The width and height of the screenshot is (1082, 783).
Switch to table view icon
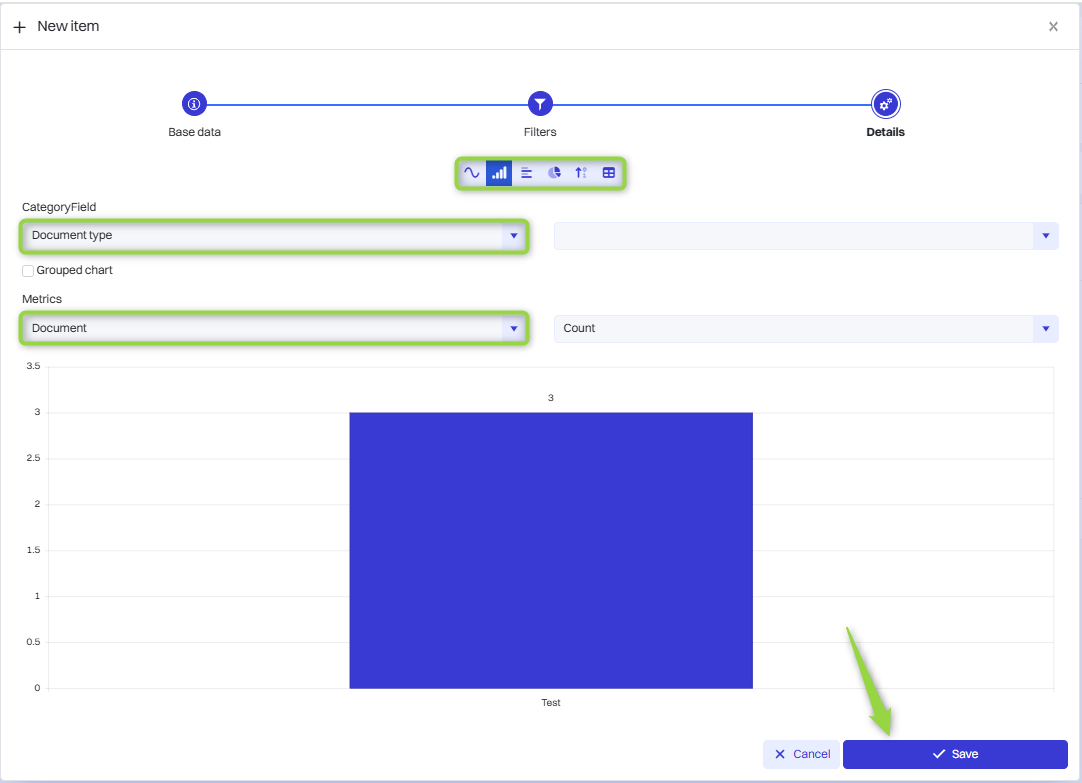click(608, 173)
